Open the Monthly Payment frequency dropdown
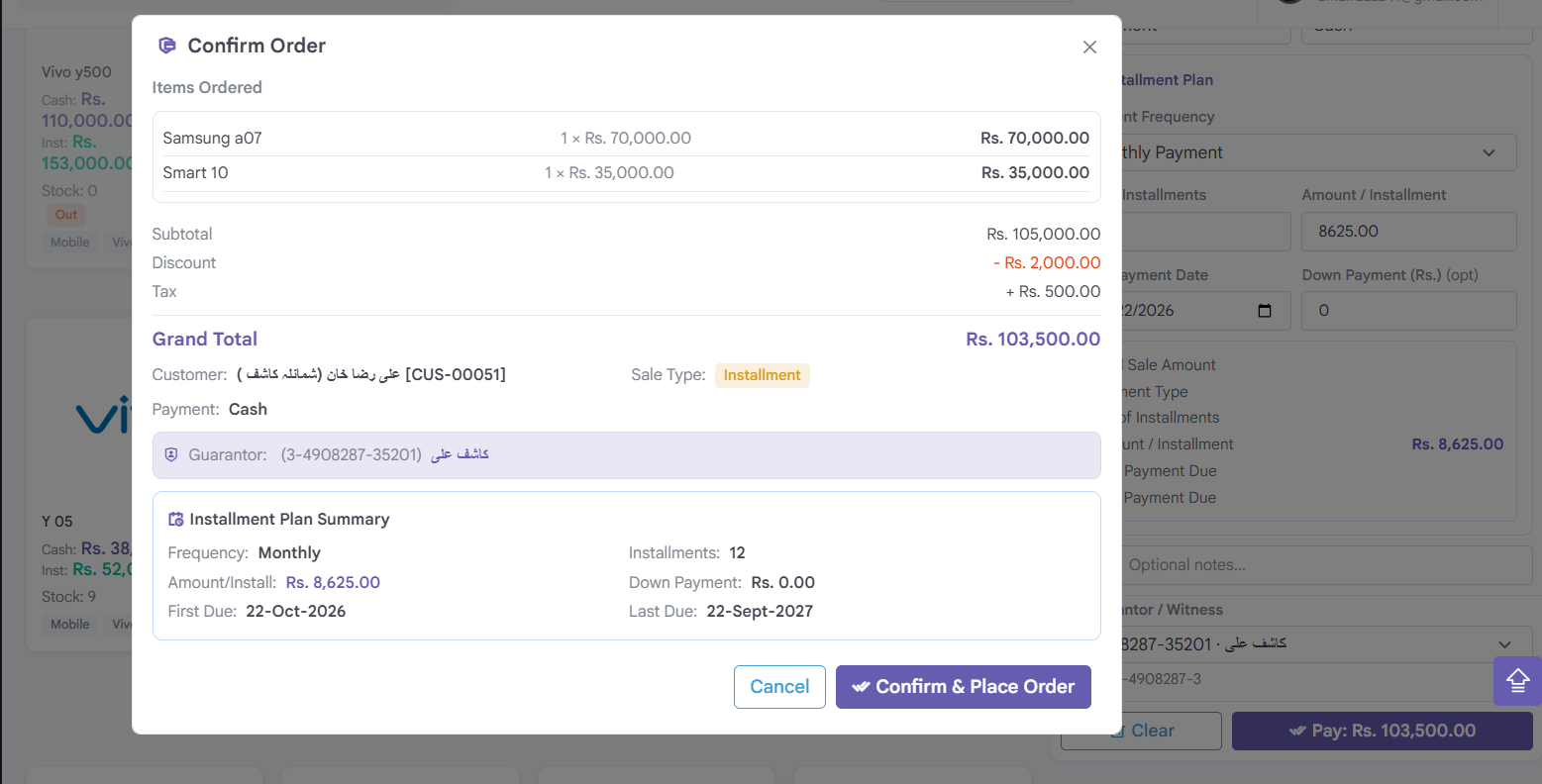 pos(1318,152)
